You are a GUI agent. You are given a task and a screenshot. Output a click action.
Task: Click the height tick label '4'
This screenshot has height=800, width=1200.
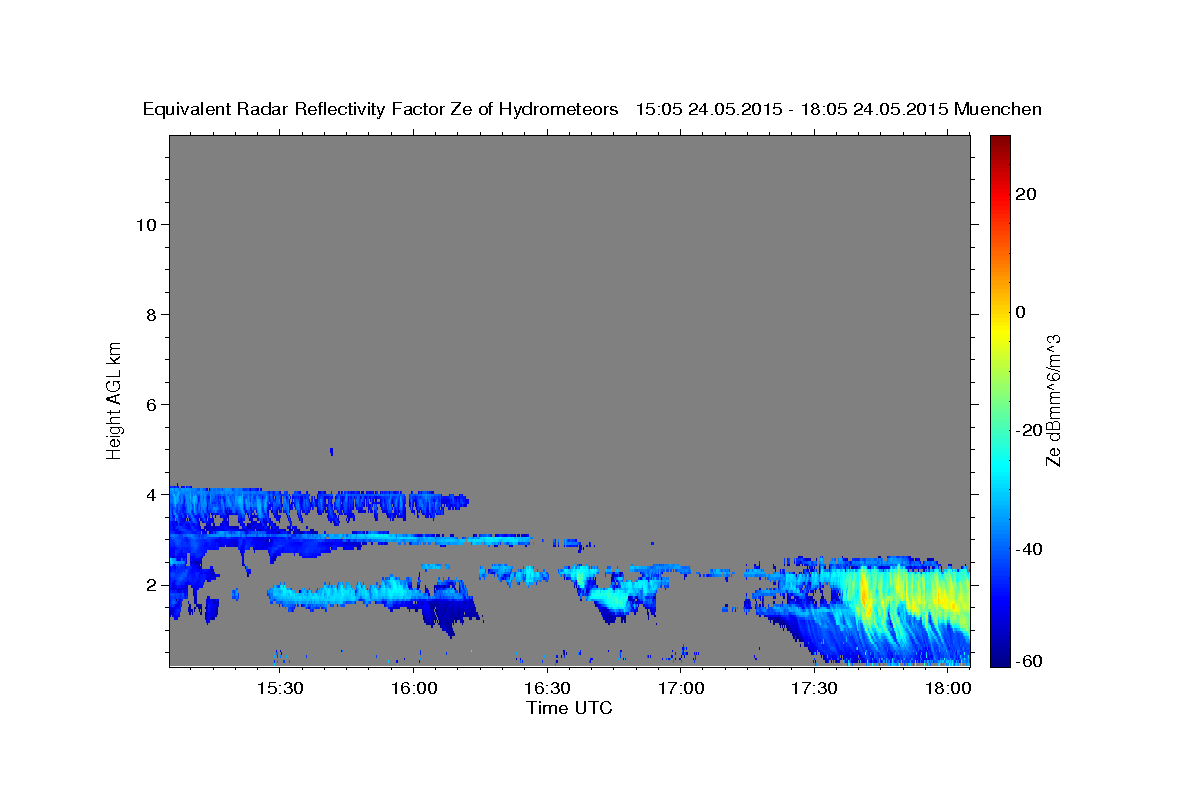click(x=152, y=494)
